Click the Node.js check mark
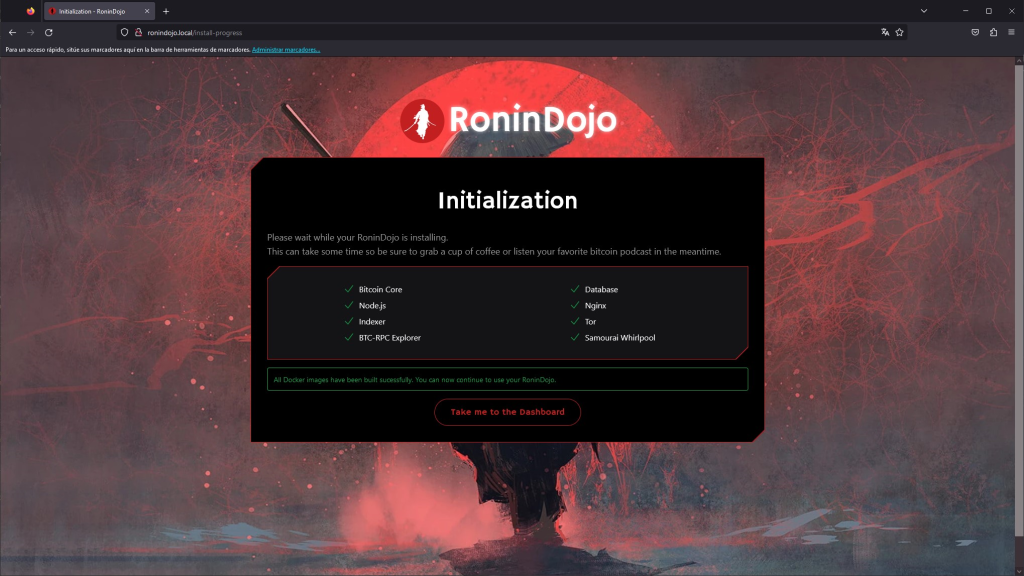 coord(349,305)
